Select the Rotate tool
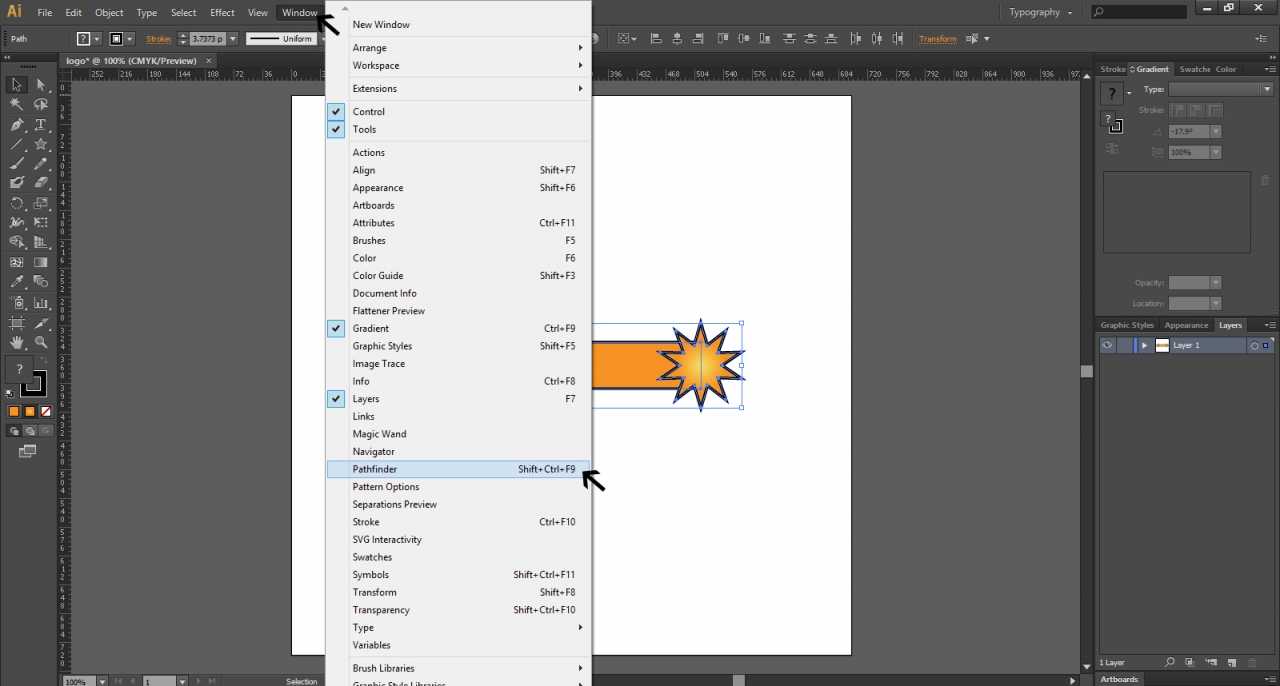 pos(17,203)
